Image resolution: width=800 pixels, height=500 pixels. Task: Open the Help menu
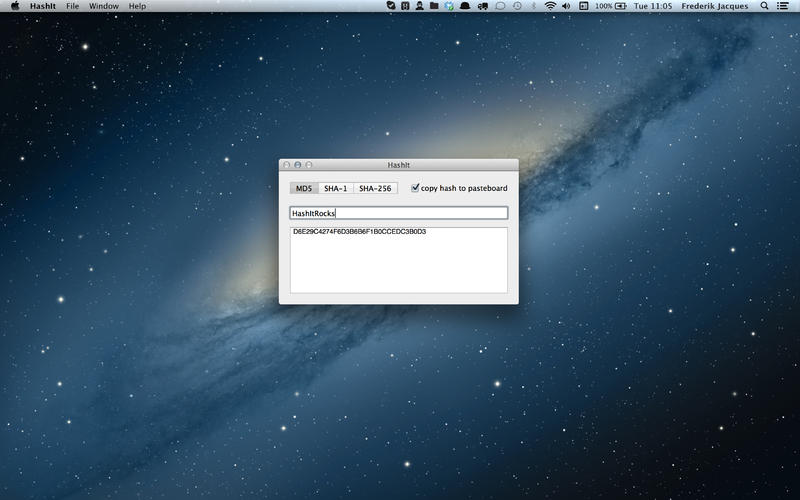coord(137,6)
